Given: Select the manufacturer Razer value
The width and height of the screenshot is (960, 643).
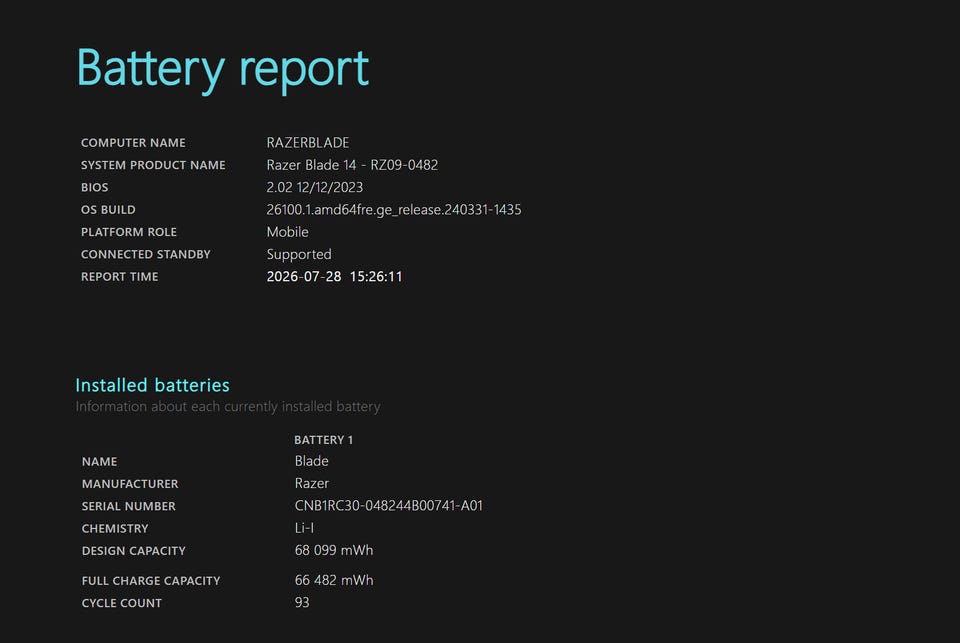Looking at the screenshot, I should pyautogui.click(x=312, y=484).
